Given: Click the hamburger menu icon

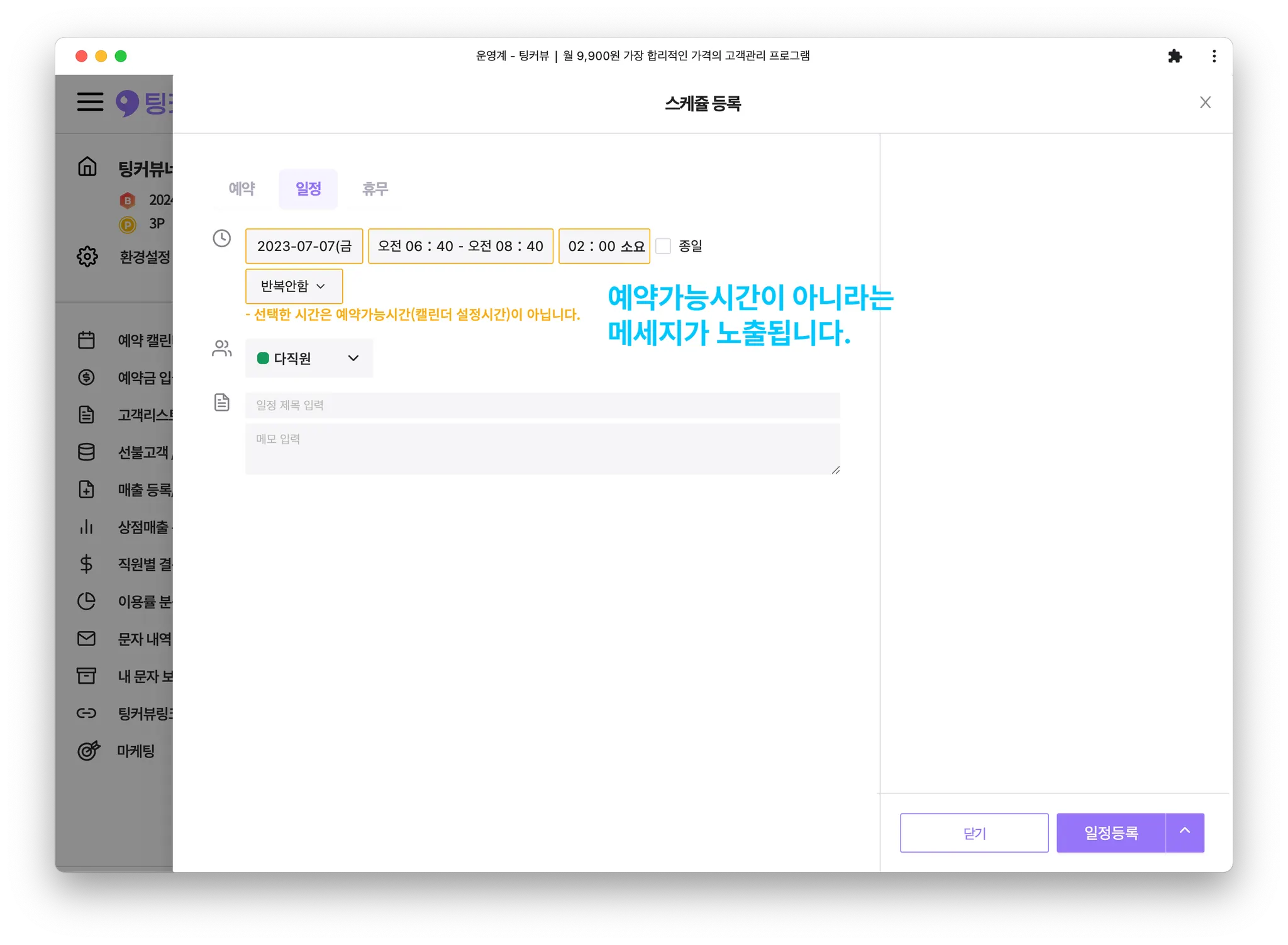Looking at the screenshot, I should 90,102.
